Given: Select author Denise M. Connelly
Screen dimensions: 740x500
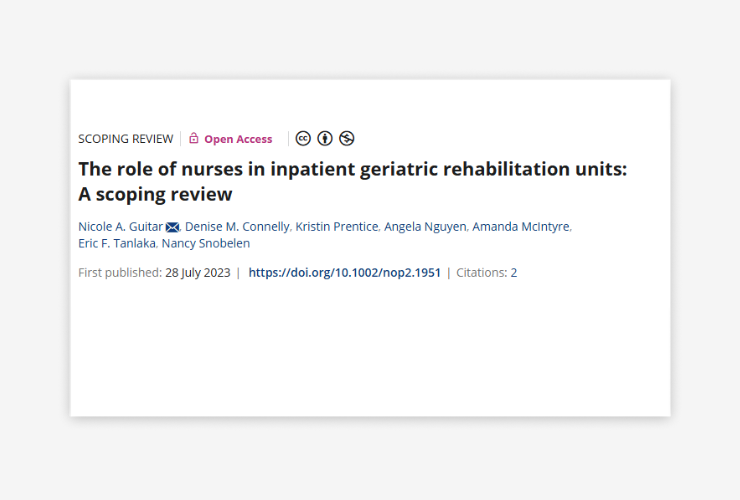Looking at the screenshot, I should coord(237,226).
